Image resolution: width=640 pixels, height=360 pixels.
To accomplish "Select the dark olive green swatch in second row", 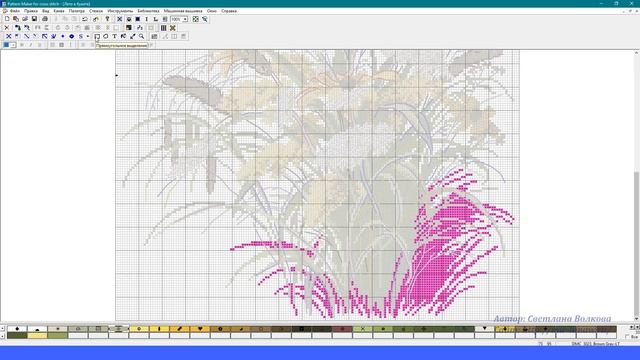I will (17, 336).
